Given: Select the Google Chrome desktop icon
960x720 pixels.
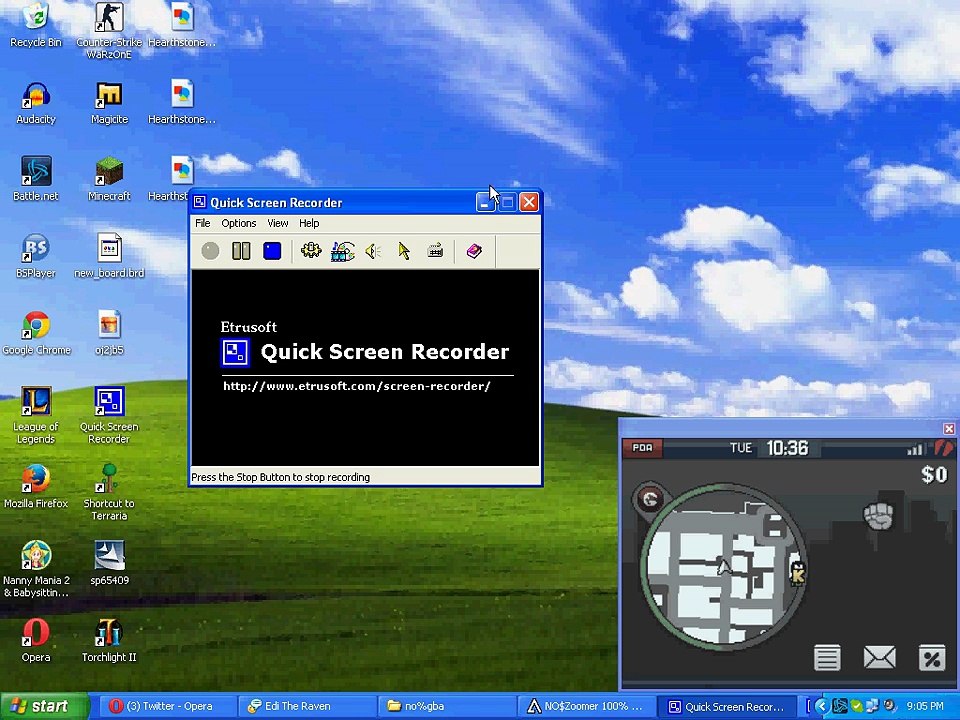Looking at the screenshot, I should pyautogui.click(x=36, y=334).
